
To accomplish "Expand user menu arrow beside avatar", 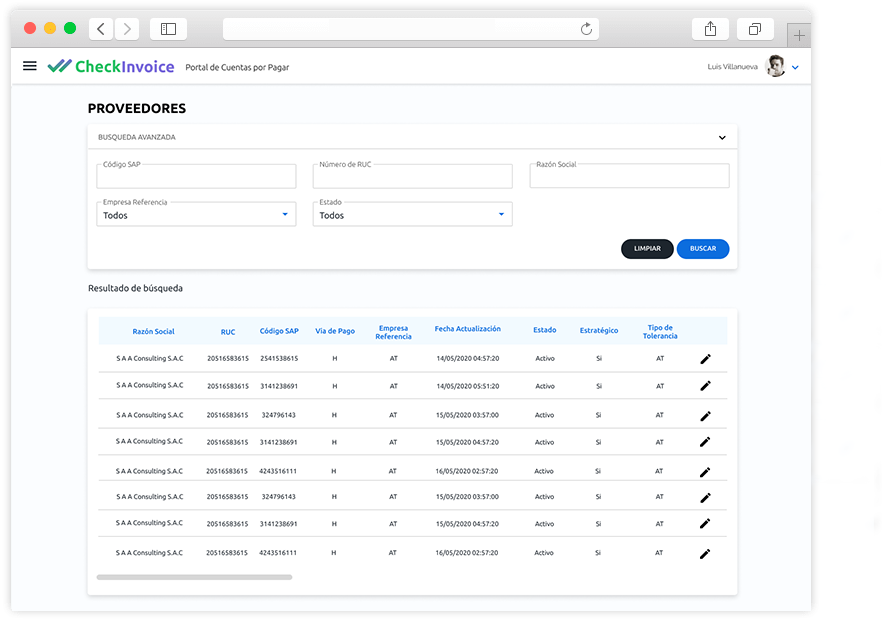I will 795,68.
